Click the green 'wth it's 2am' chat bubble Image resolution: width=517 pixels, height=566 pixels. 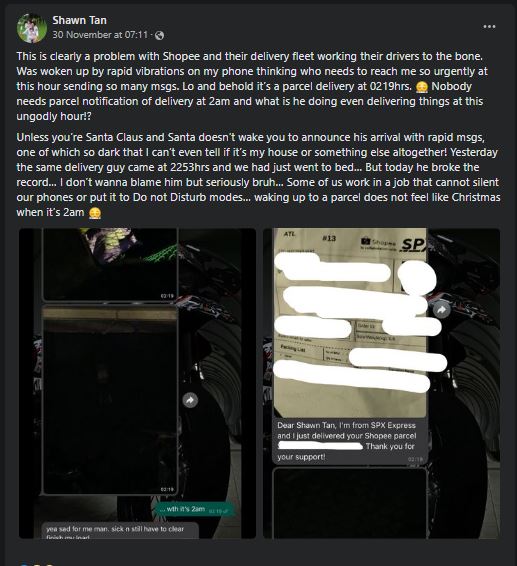(195, 509)
